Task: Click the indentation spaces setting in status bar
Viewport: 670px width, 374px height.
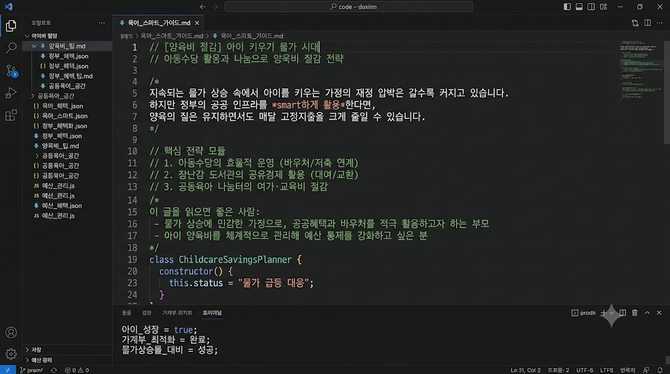Action: tap(558, 370)
